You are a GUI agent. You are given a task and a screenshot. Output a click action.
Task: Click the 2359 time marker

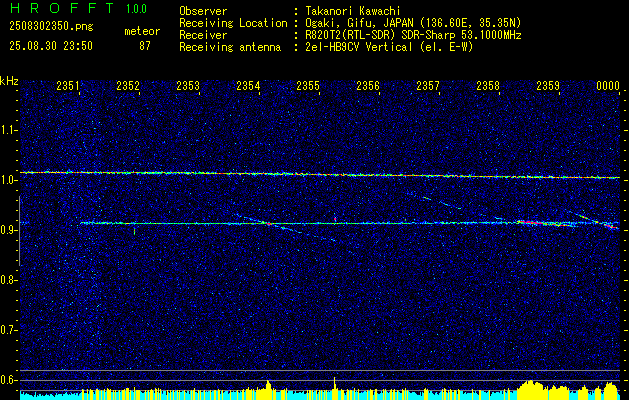(548, 85)
